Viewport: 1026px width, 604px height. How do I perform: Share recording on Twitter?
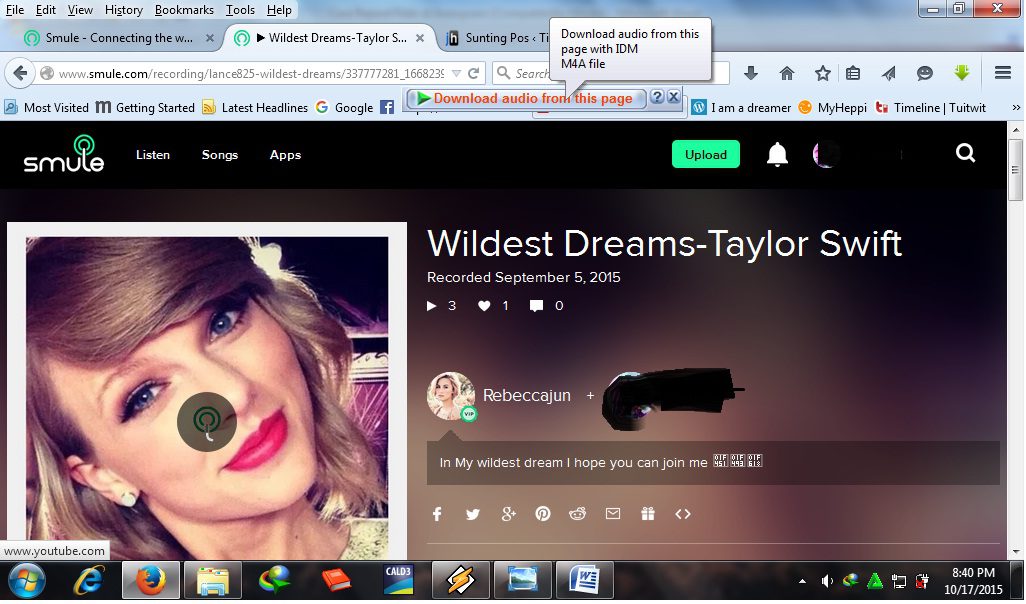tap(472, 514)
